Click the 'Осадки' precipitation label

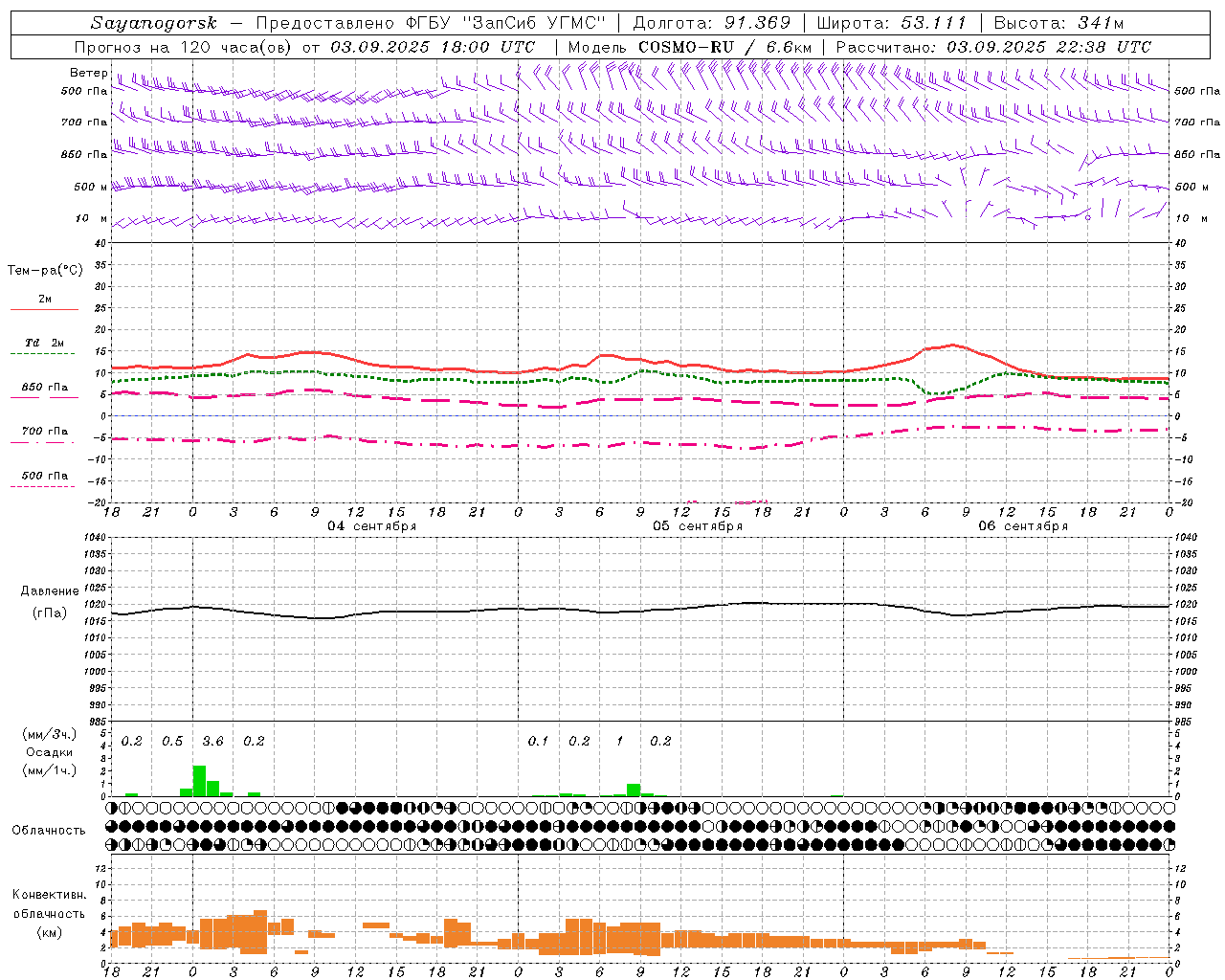[x=49, y=753]
